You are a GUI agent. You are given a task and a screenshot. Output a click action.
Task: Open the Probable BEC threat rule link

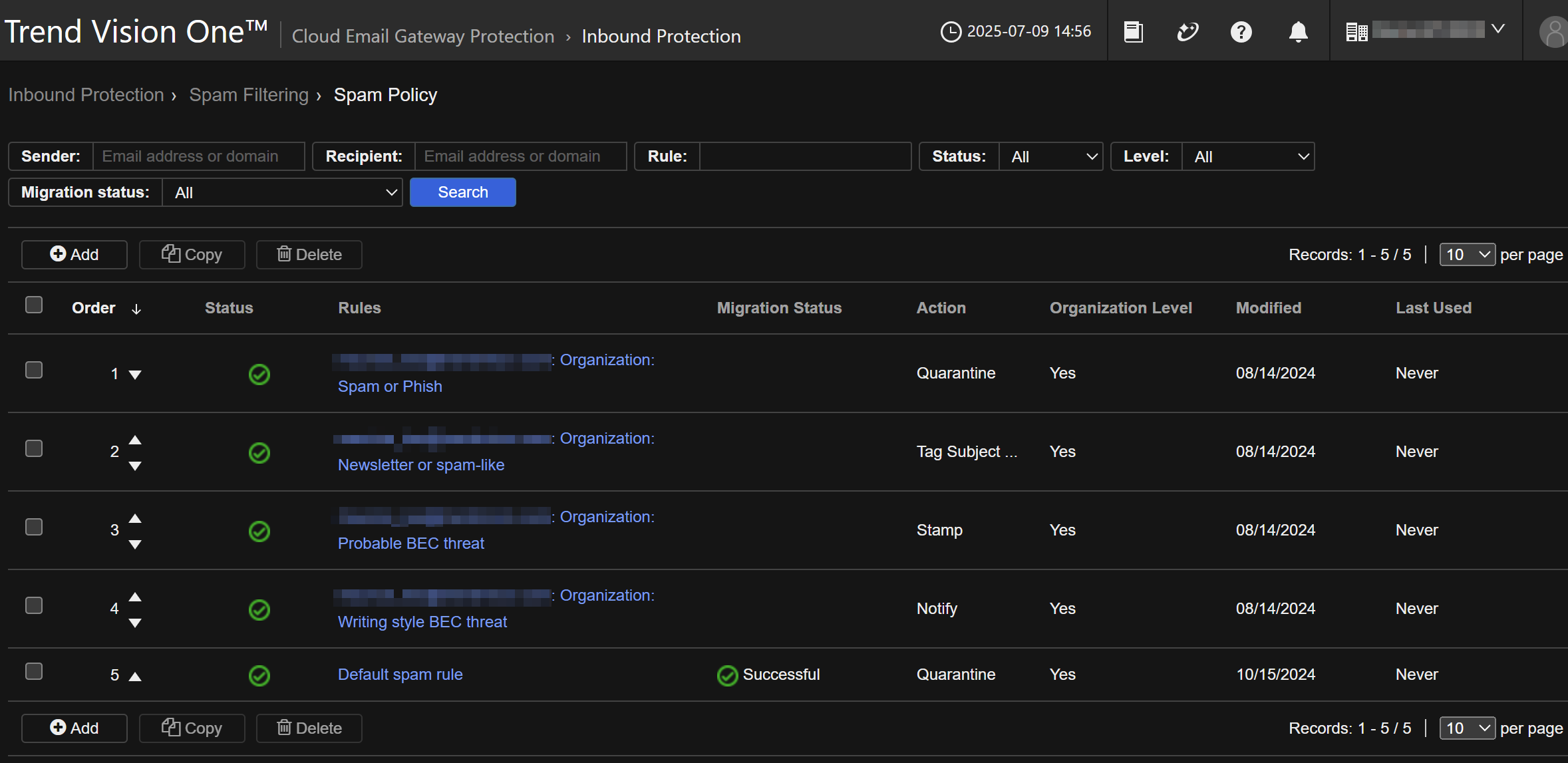[410, 543]
